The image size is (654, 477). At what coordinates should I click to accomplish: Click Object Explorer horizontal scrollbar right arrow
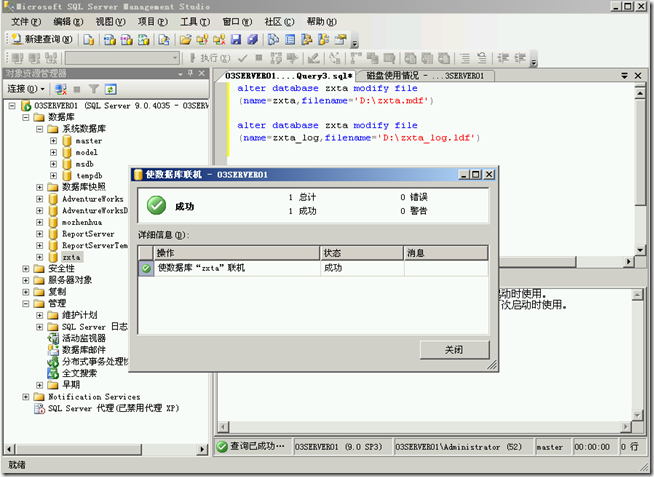click(202, 449)
